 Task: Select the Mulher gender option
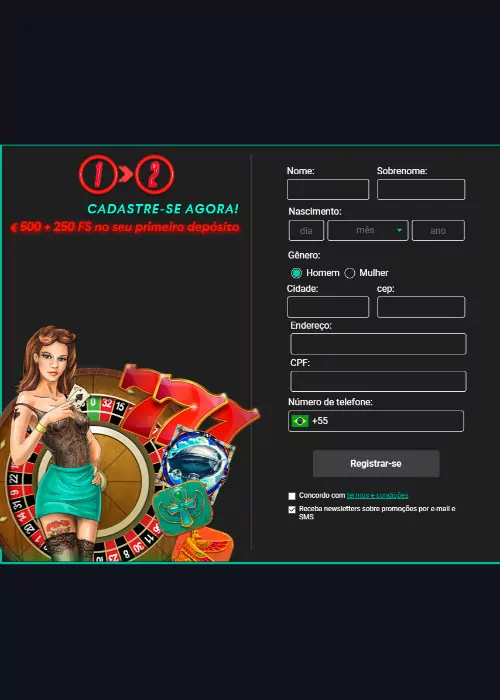350,273
